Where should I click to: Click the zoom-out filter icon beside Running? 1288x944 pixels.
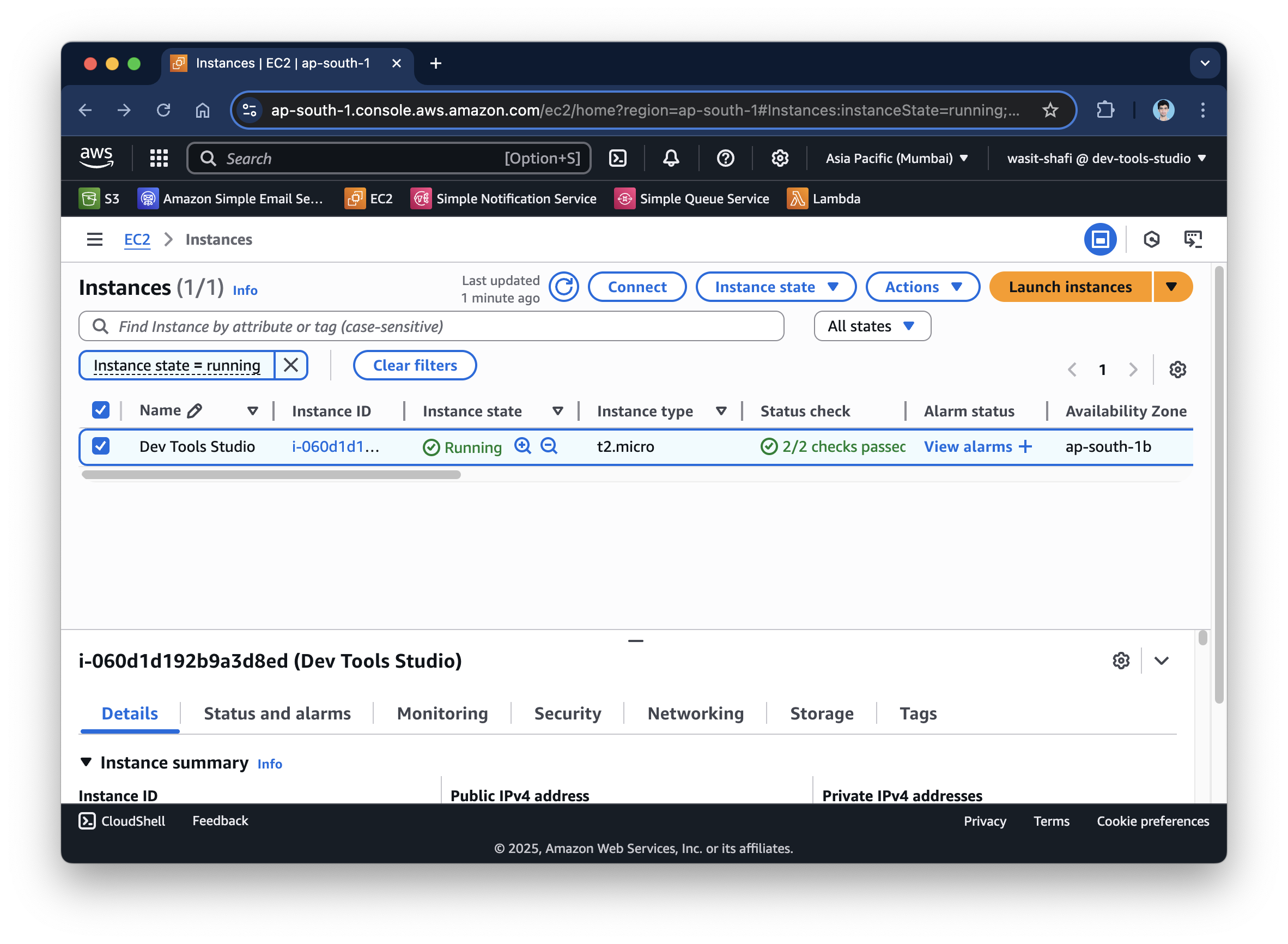548,446
